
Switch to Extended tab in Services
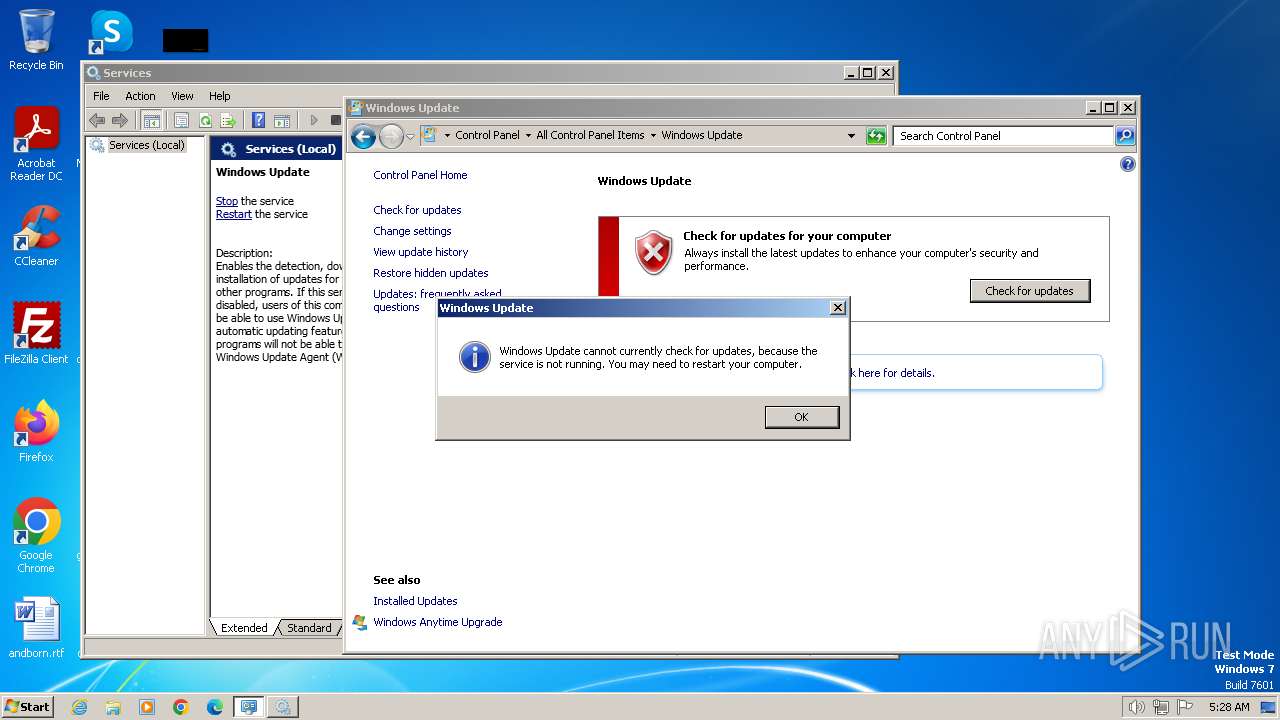click(244, 628)
